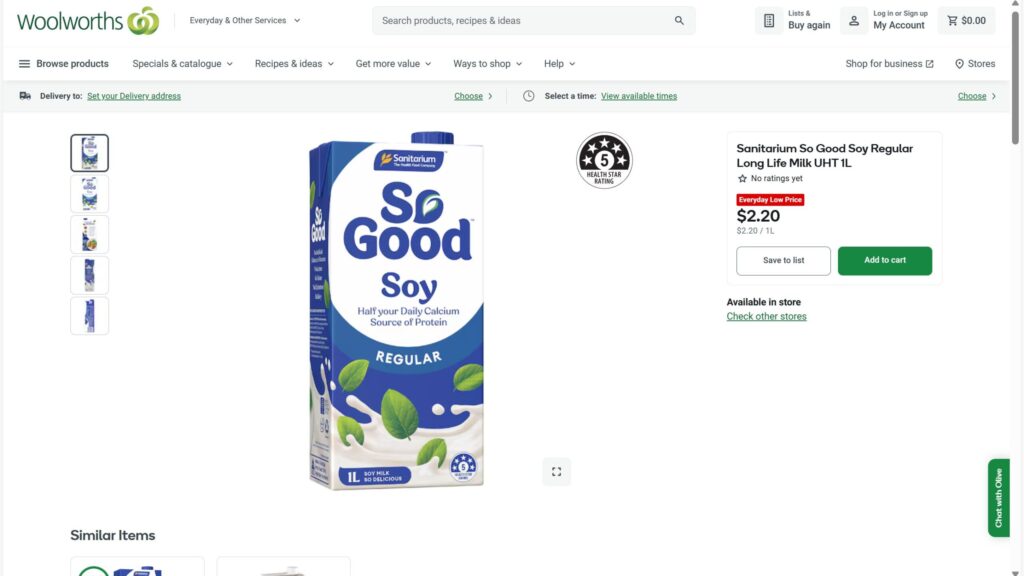Click the ratings star icon
The width and height of the screenshot is (1024, 576).
click(742, 178)
